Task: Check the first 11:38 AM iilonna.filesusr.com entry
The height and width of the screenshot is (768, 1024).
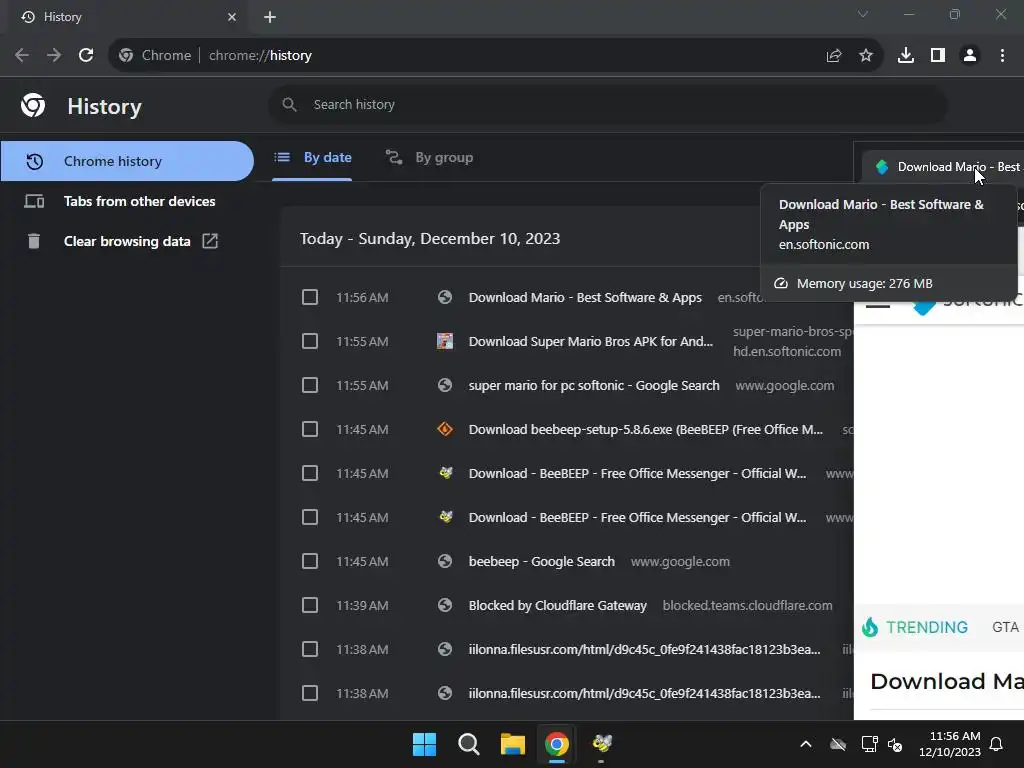Action: coord(310,649)
